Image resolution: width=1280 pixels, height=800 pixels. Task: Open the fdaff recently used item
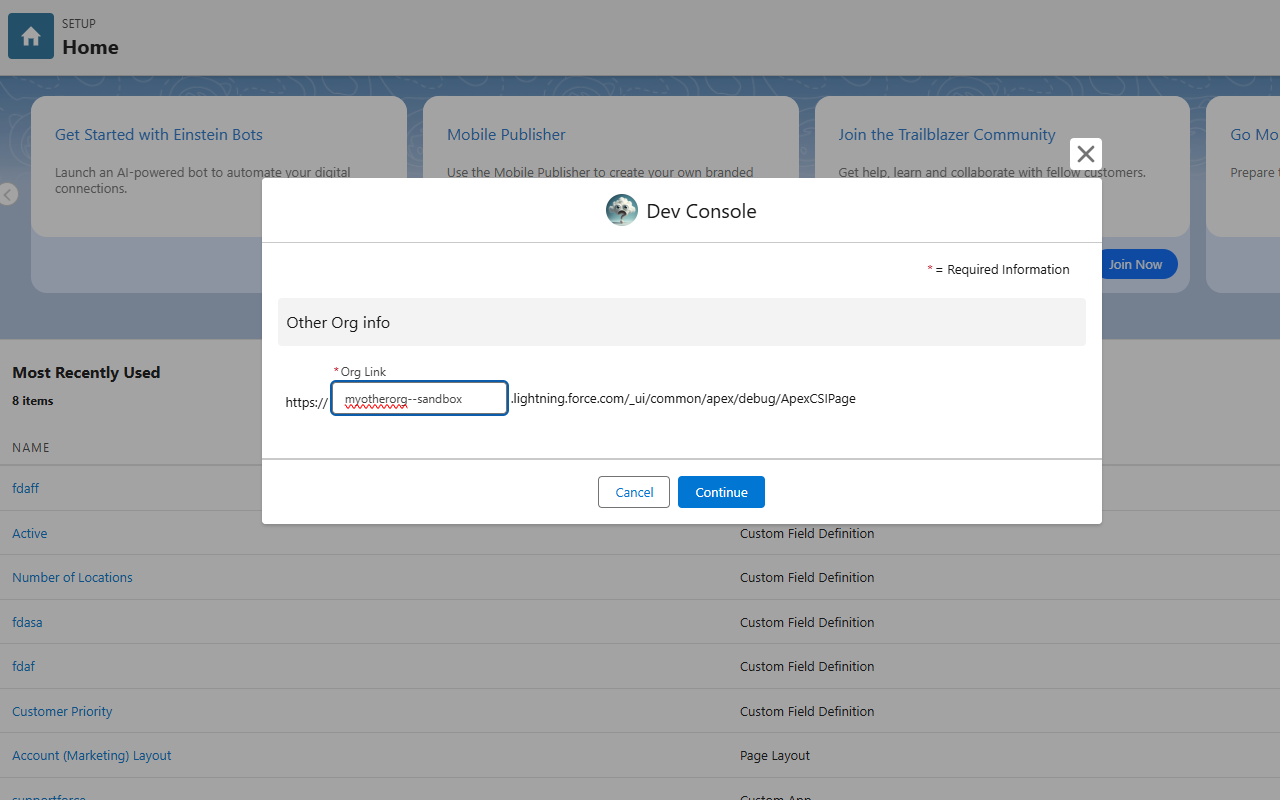tap(26, 488)
